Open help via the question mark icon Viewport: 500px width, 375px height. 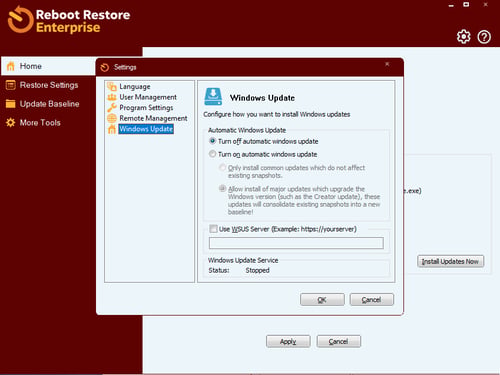[484, 37]
